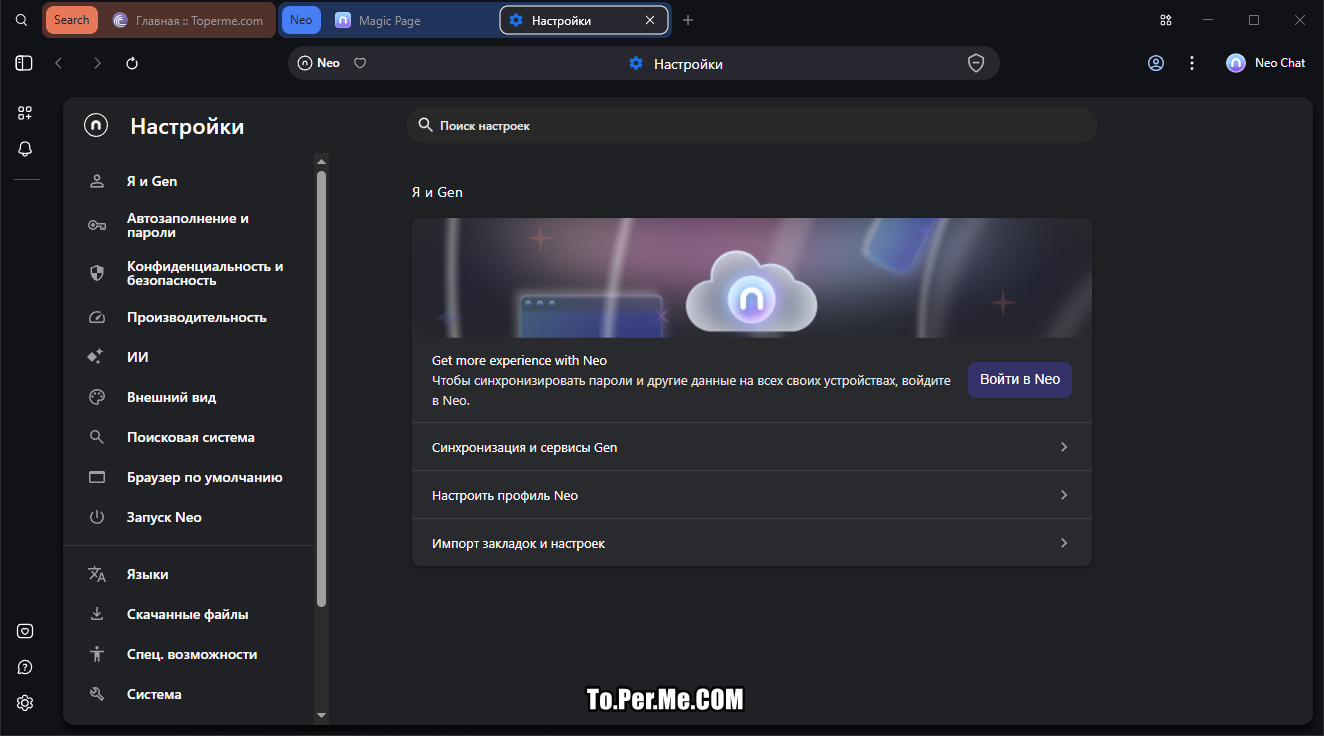
Task: Click the Войти в Neo button
Action: 1019,380
